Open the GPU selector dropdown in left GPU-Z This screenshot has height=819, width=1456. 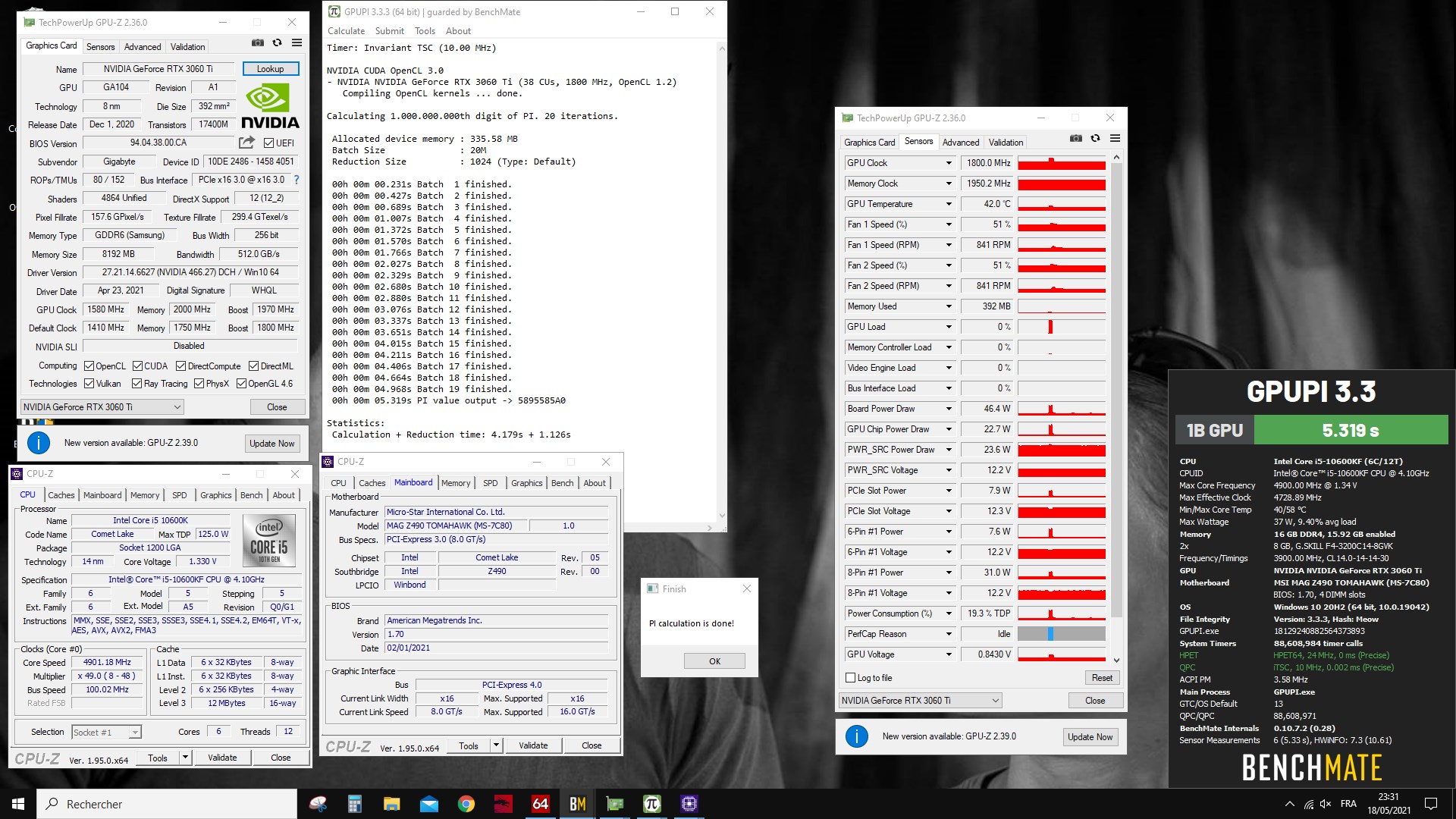click(102, 407)
